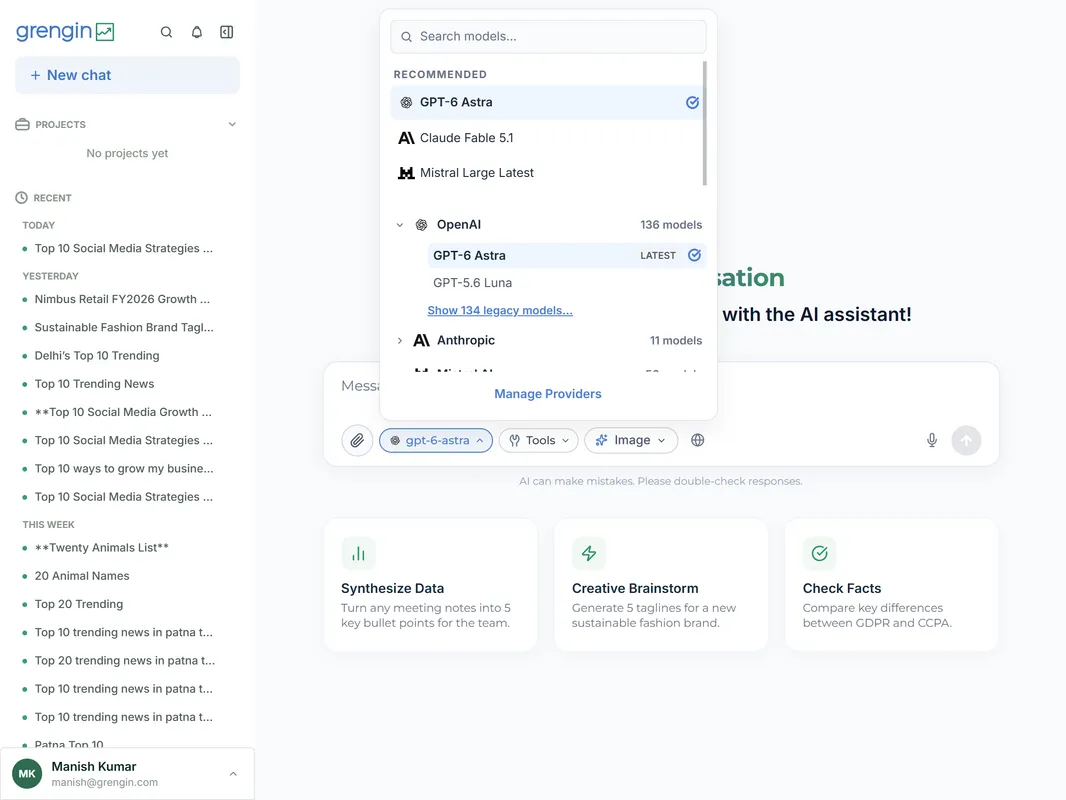This screenshot has width=1066, height=800.
Task: Click Manage Providers link
Action: [548, 394]
